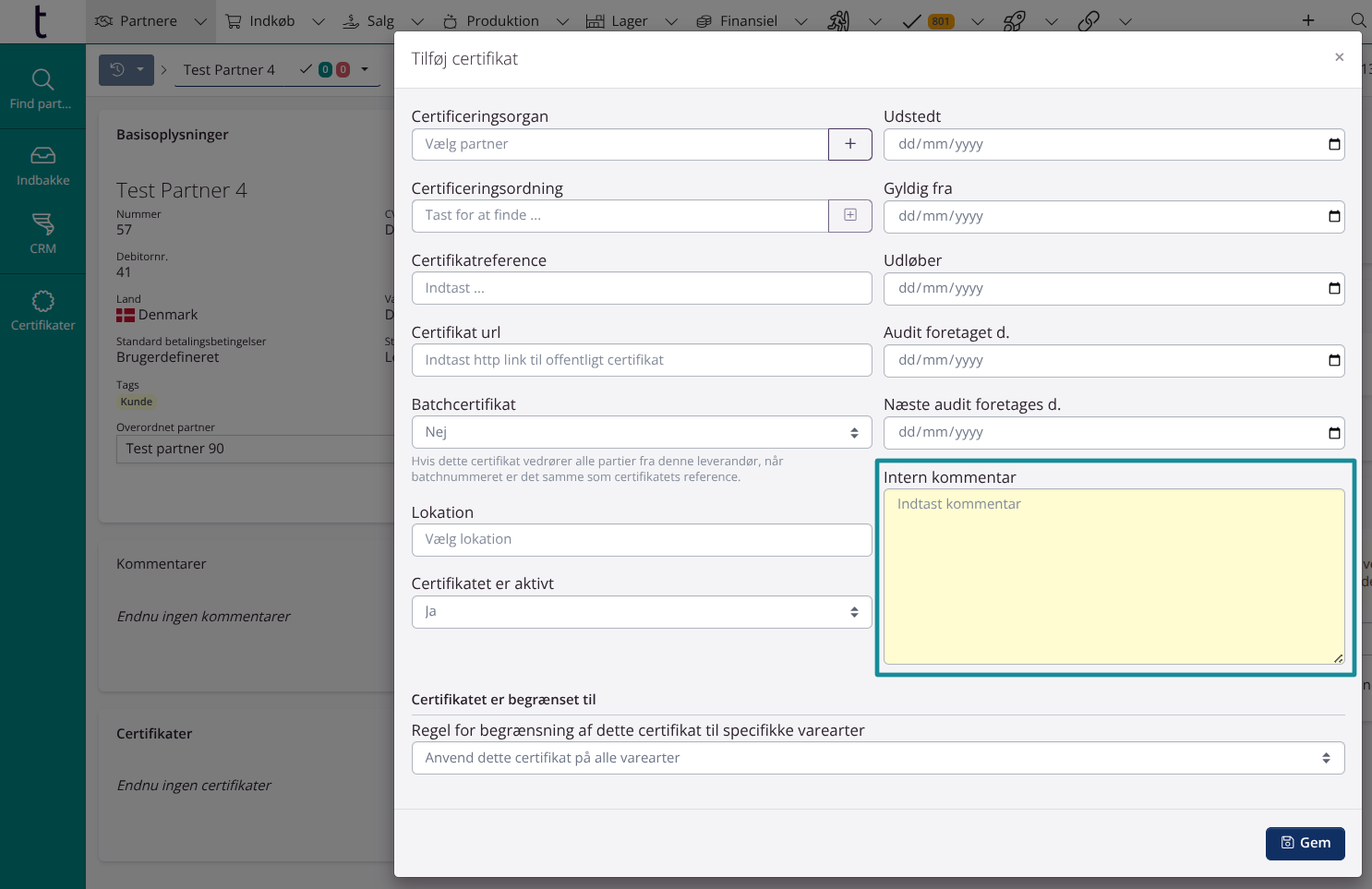
Task: Open the Indbakke inbox in sidebar
Action: coord(42,166)
